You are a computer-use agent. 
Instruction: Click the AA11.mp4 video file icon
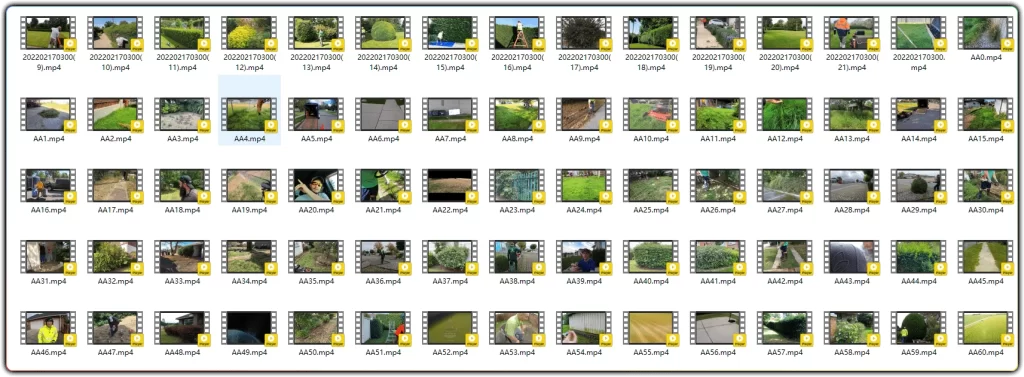[718, 115]
